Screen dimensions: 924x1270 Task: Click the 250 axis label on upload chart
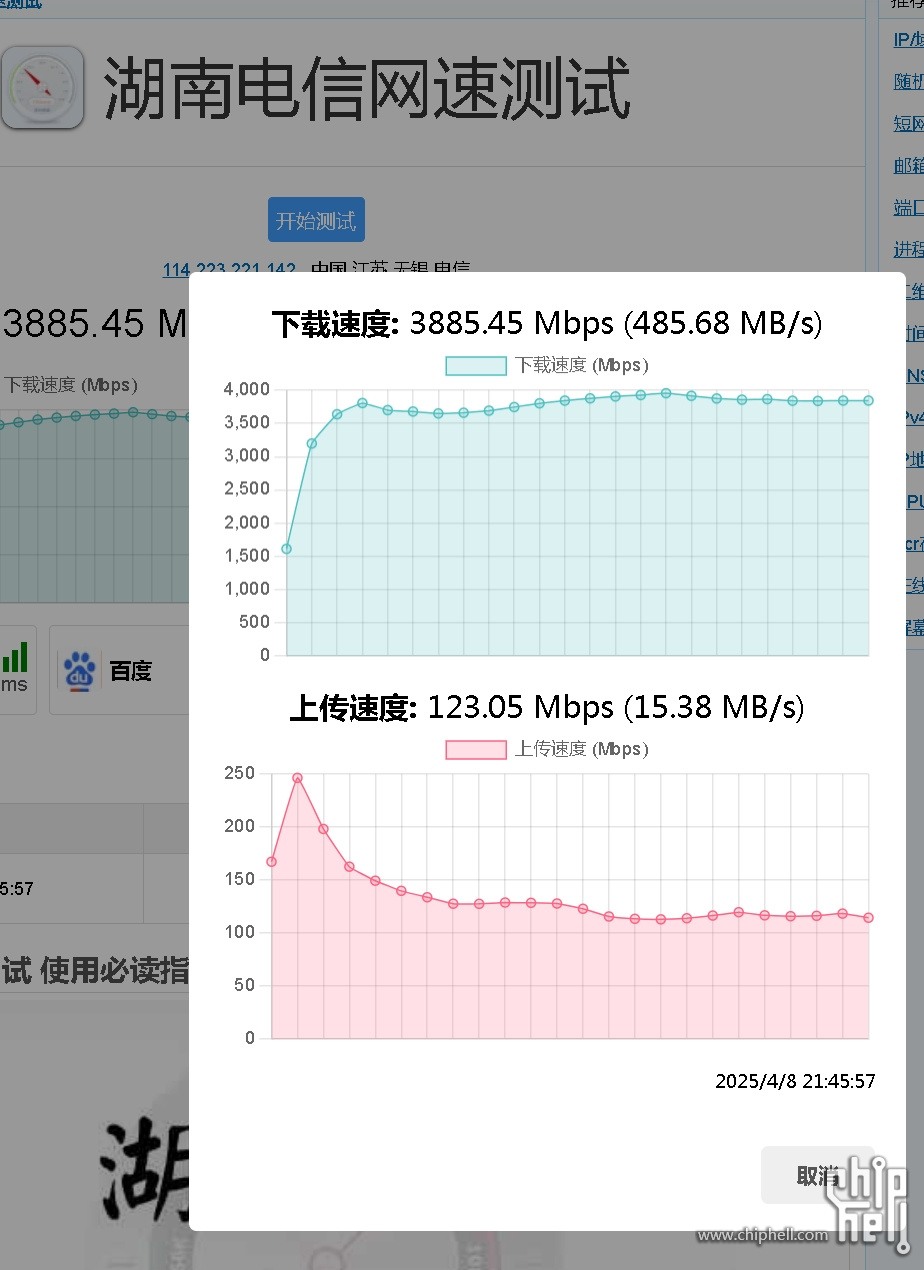[x=241, y=773]
